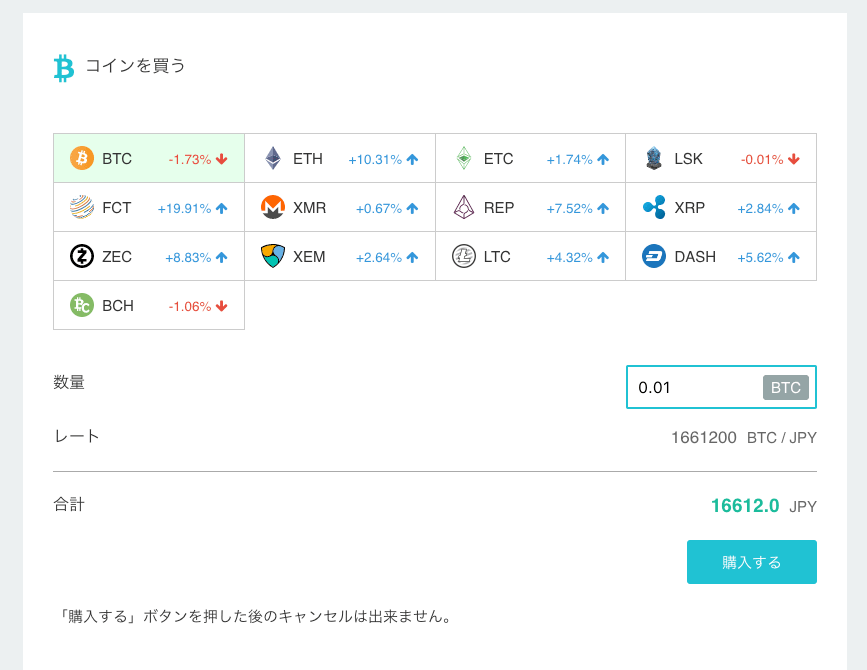Choose the DASH ticker label
The width and height of the screenshot is (867, 670).
point(696,257)
